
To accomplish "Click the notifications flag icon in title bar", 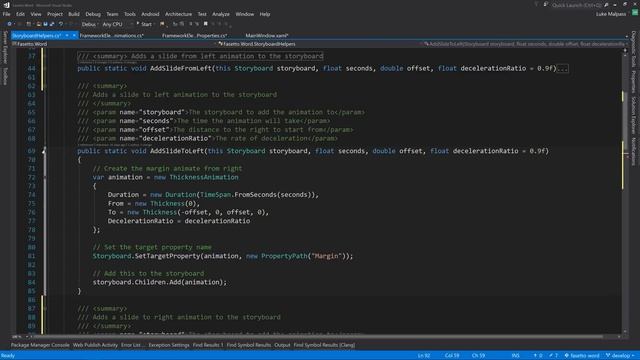I will click(536, 5).
